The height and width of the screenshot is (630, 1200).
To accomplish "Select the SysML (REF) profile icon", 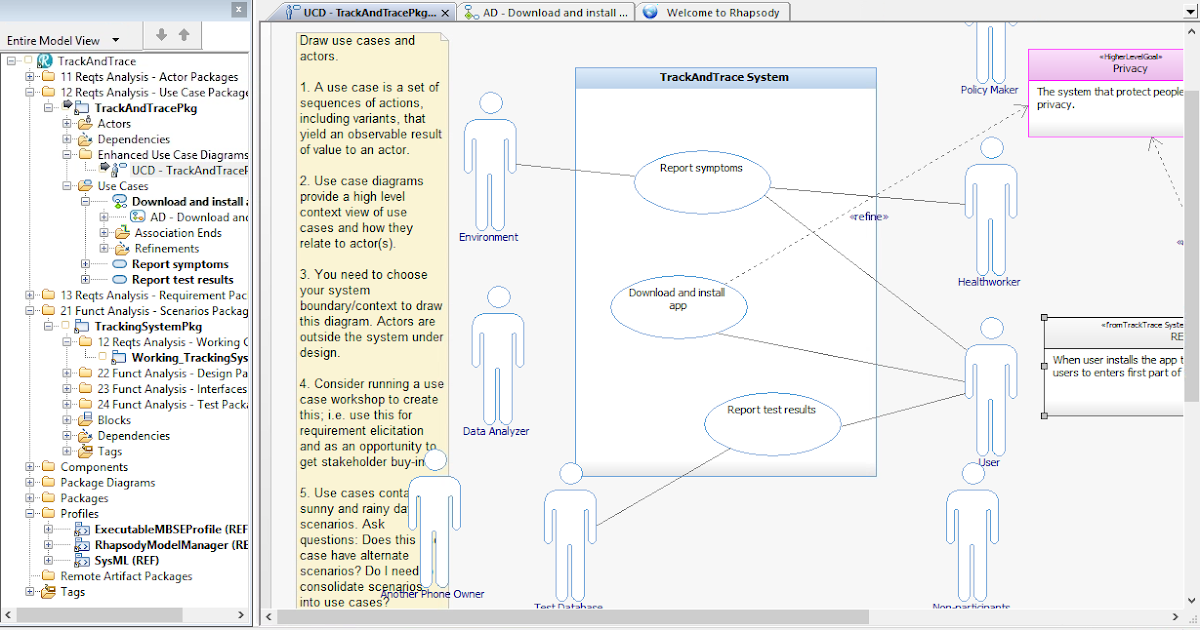I will [x=82, y=559].
